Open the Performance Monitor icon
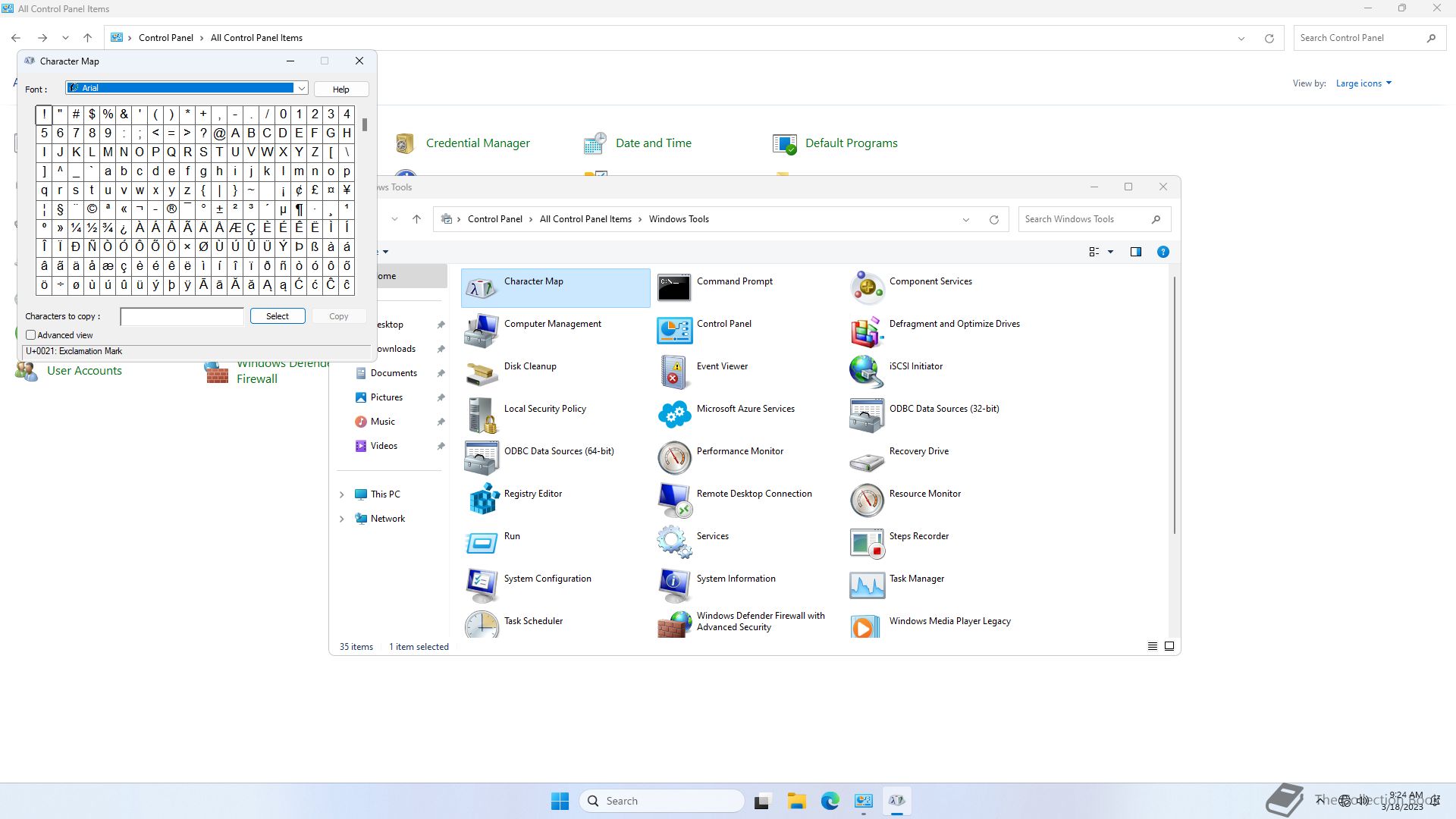The image size is (1456, 819). 674,457
